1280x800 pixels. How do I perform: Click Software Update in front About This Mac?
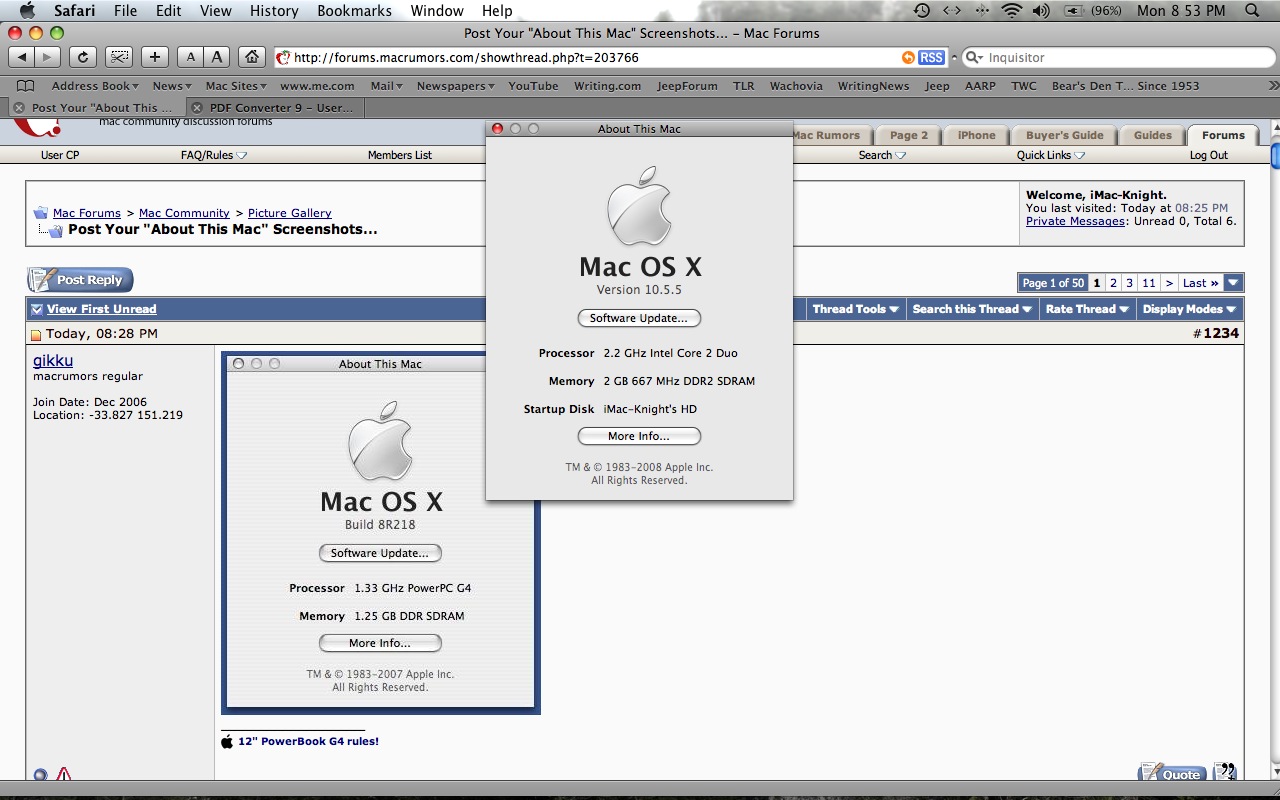(639, 318)
